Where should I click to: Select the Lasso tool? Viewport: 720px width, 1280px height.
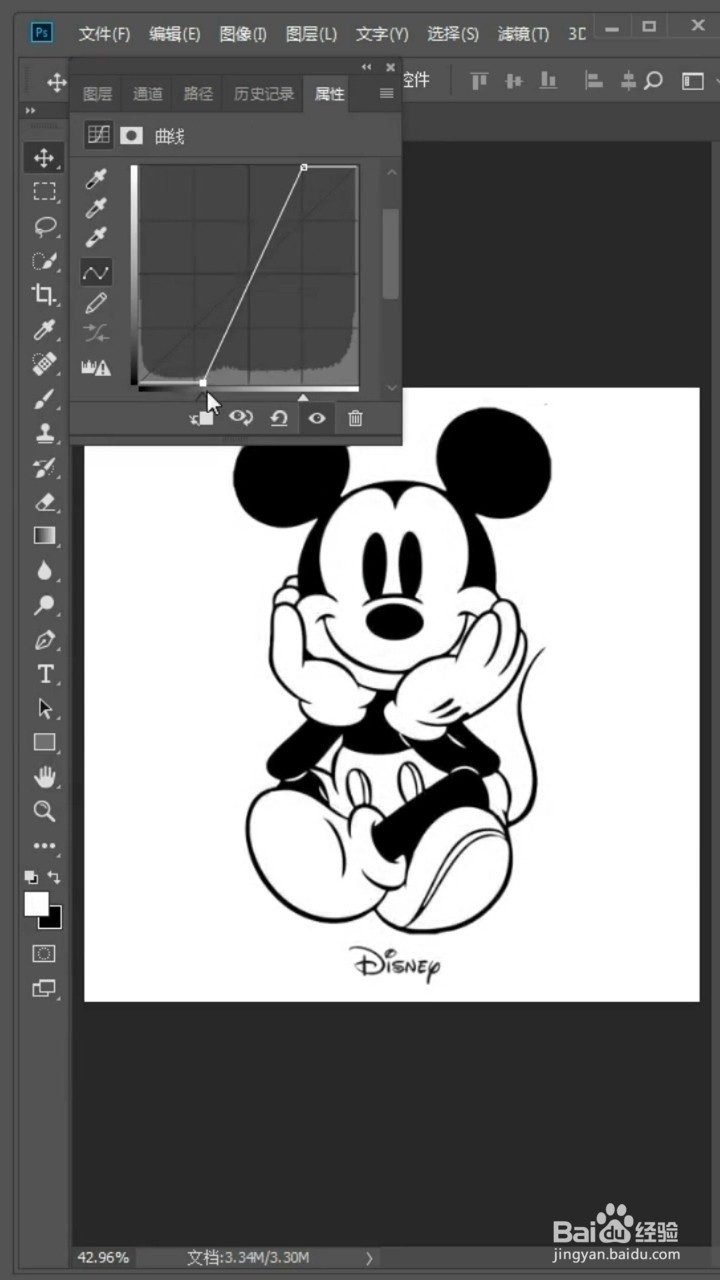point(44,227)
